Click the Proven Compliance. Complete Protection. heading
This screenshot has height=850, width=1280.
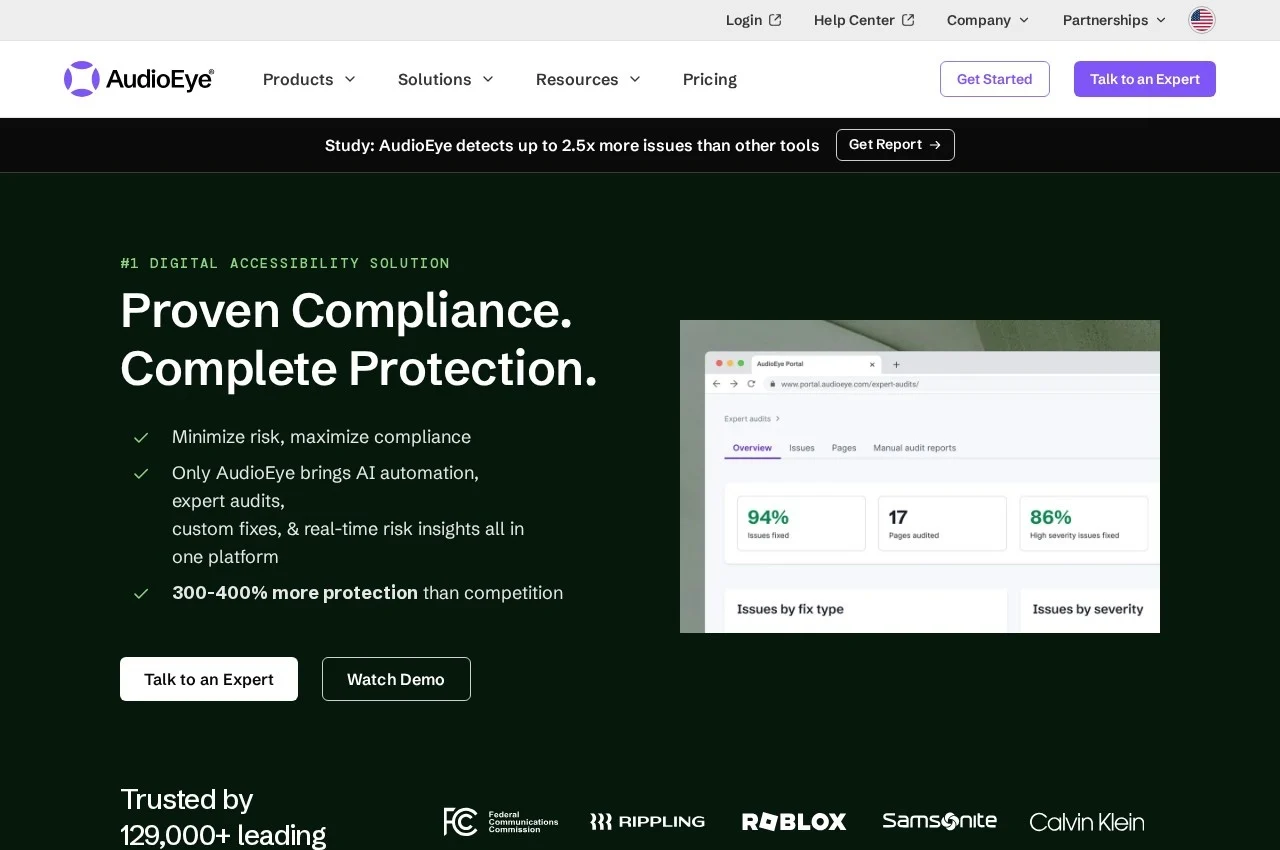(359, 339)
